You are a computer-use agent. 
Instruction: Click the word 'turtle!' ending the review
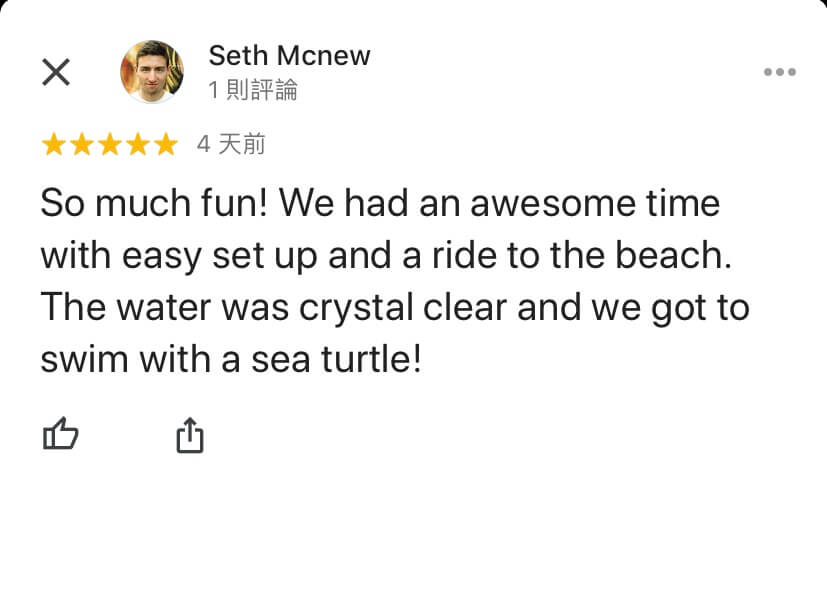[x=371, y=359]
